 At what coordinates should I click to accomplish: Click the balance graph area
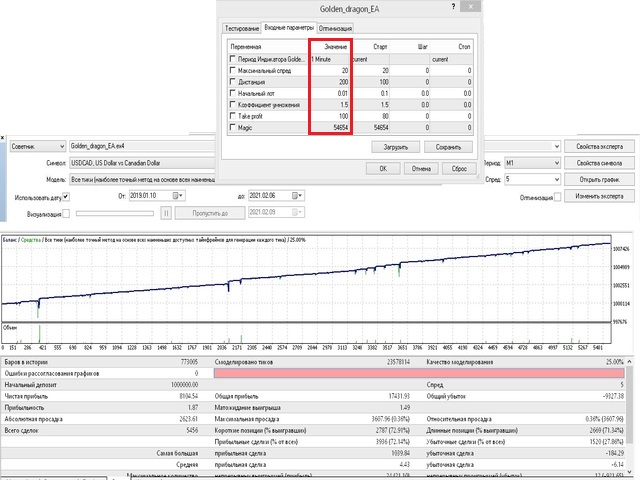(x=306, y=278)
